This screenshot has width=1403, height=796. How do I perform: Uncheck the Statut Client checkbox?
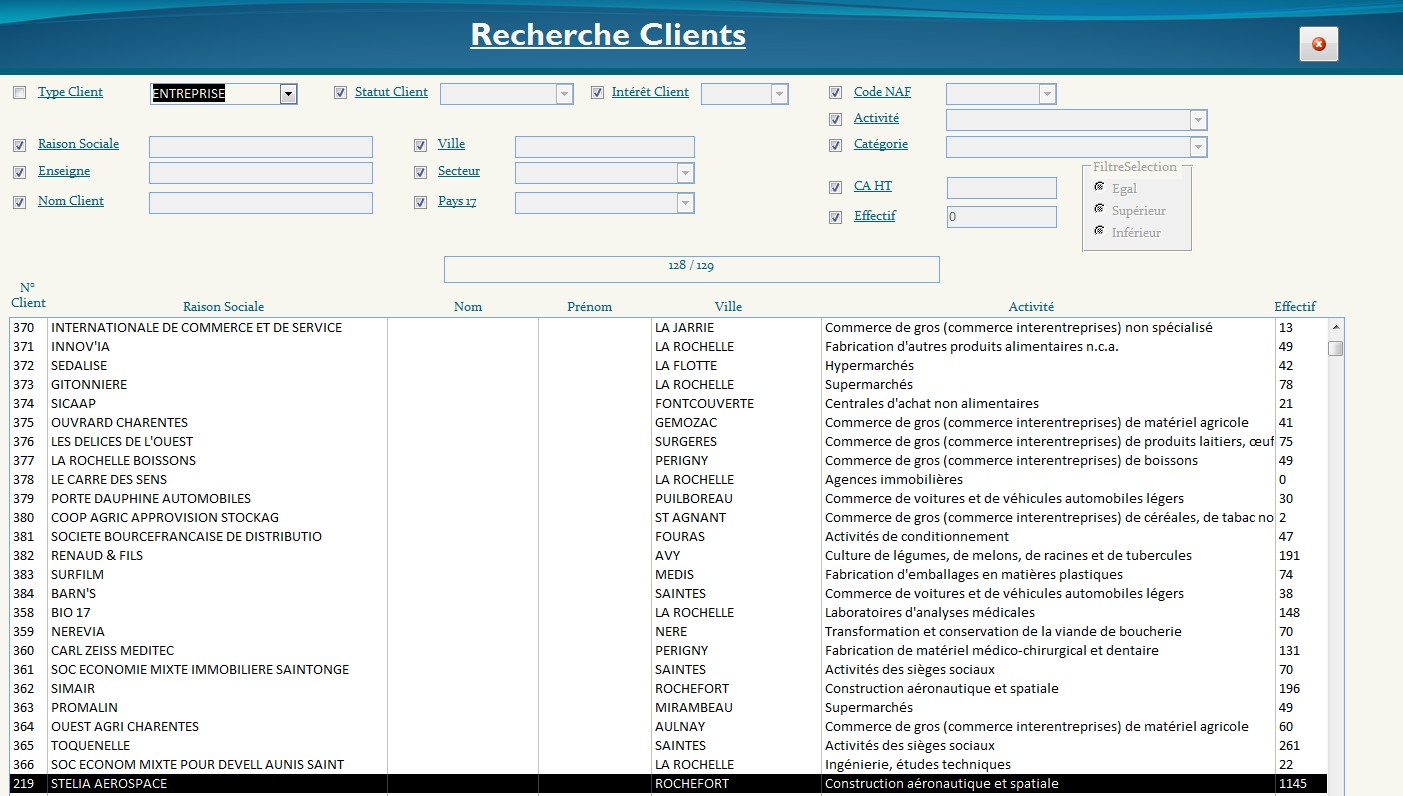341,93
